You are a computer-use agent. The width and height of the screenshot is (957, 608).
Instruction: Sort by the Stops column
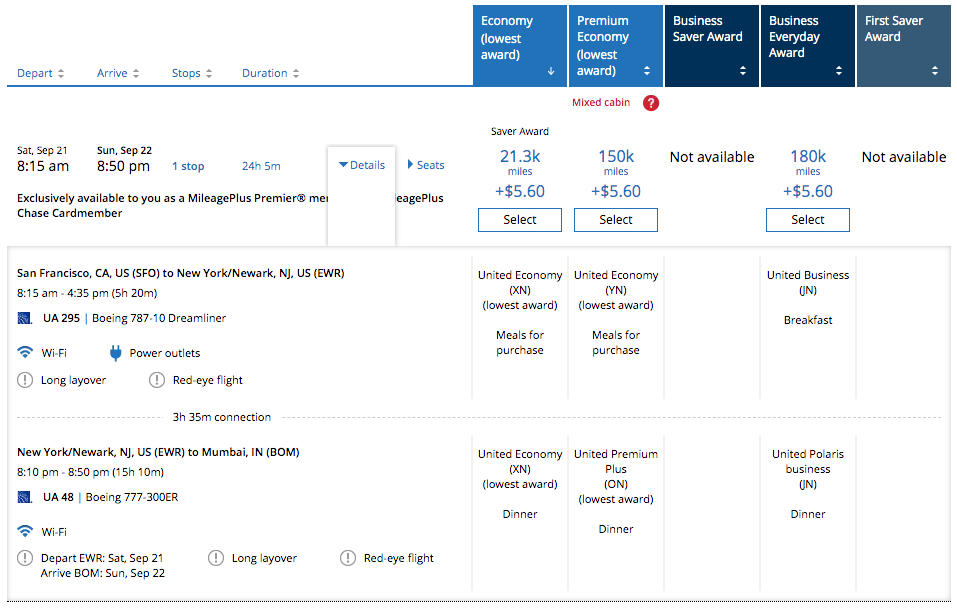192,73
